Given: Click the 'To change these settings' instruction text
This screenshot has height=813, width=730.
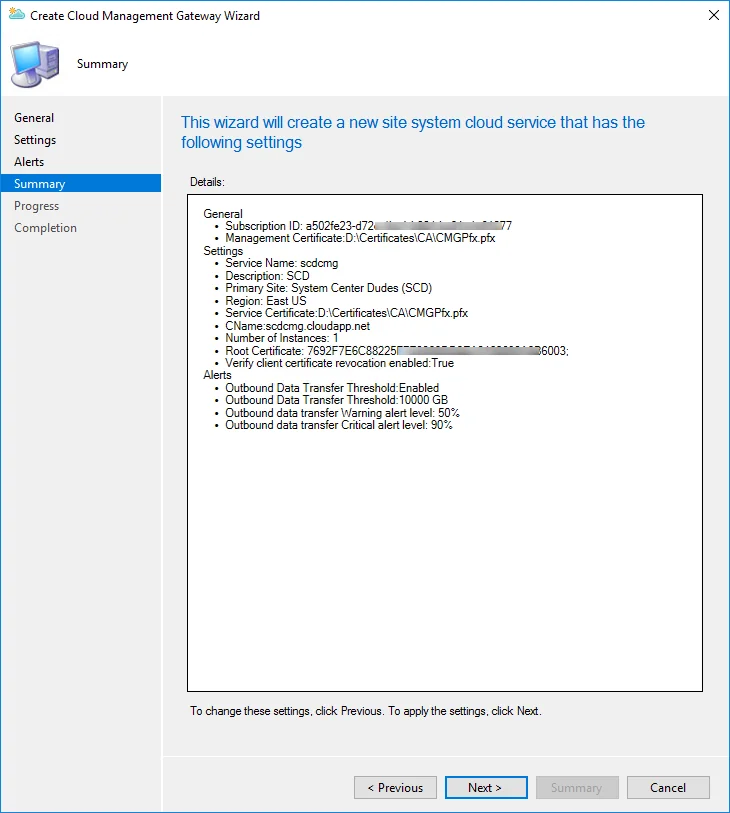Looking at the screenshot, I should pos(366,711).
